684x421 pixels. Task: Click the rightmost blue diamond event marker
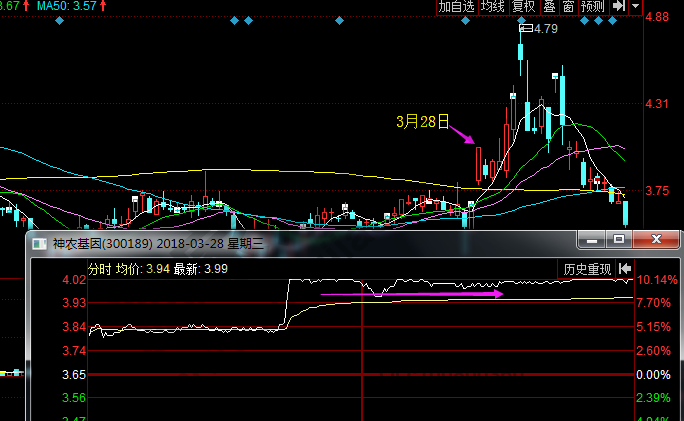pos(611,20)
